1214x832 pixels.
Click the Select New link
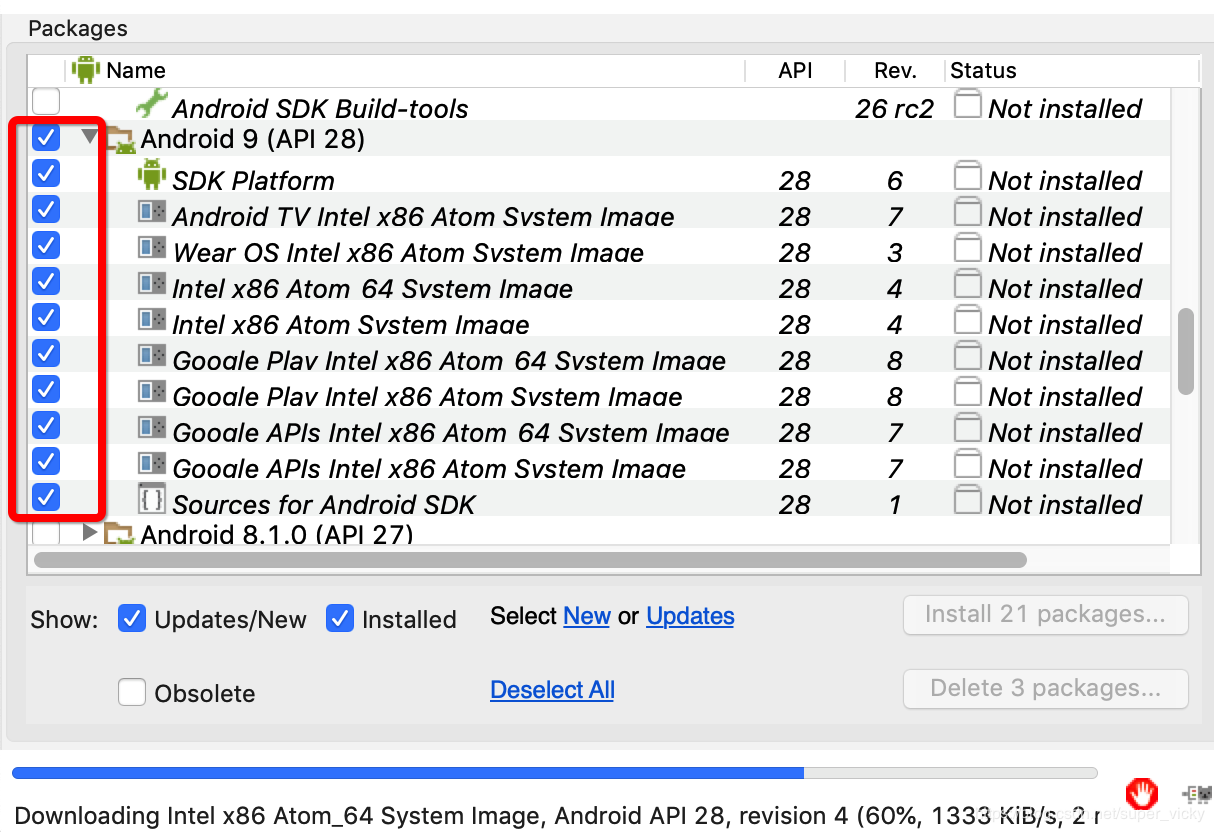[x=587, y=616]
